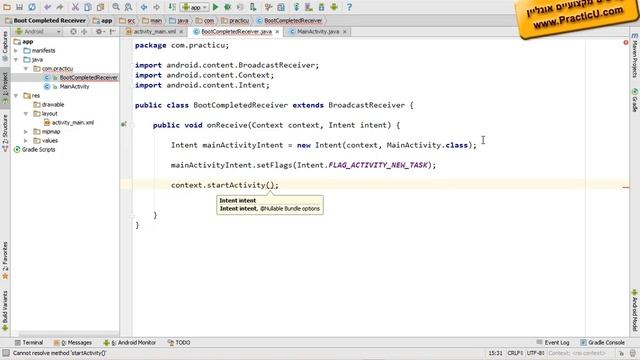The width and height of the screenshot is (640, 360).
Task: Click the app breadcrumb in navigation bar
Action: point(102,20)
